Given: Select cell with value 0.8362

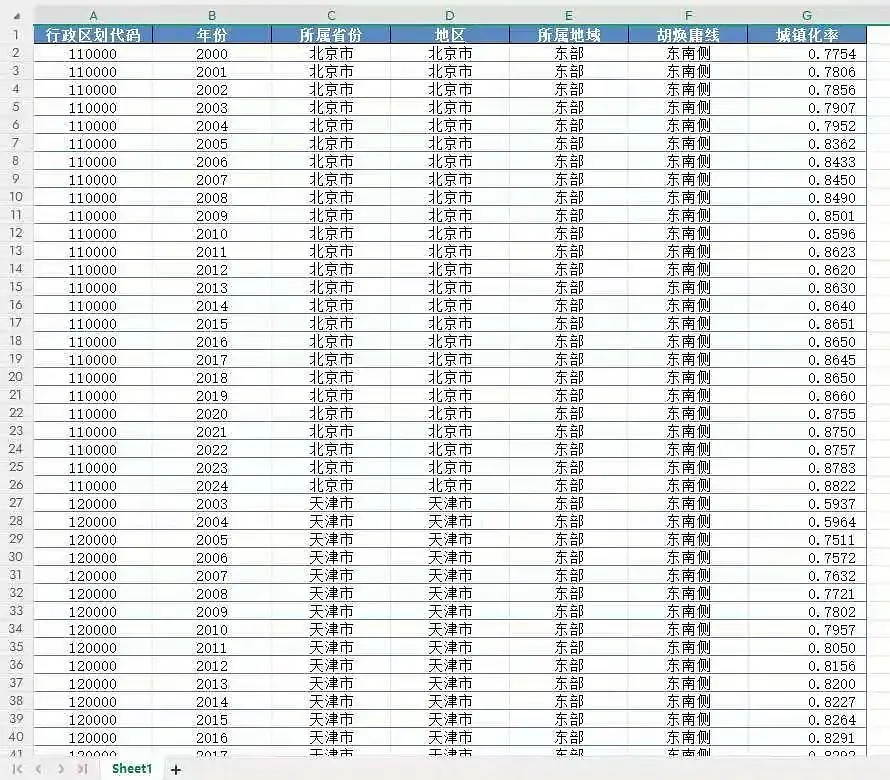Looking at the screenshot, I should (807, 144).
